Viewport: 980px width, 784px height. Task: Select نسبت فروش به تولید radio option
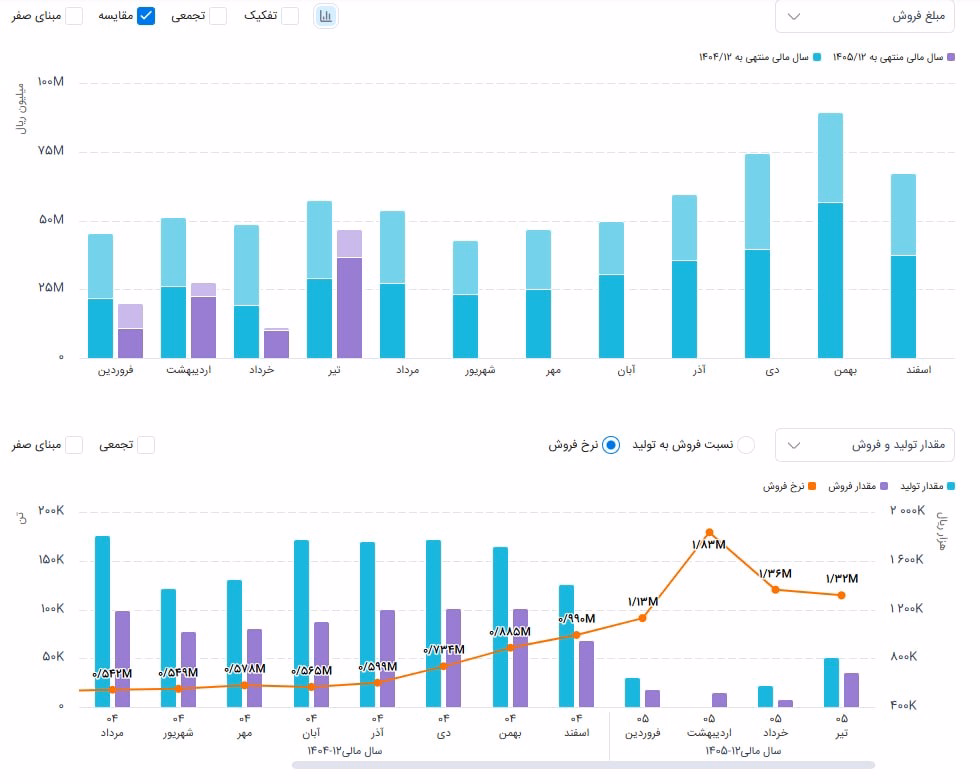tap(746, 445)
